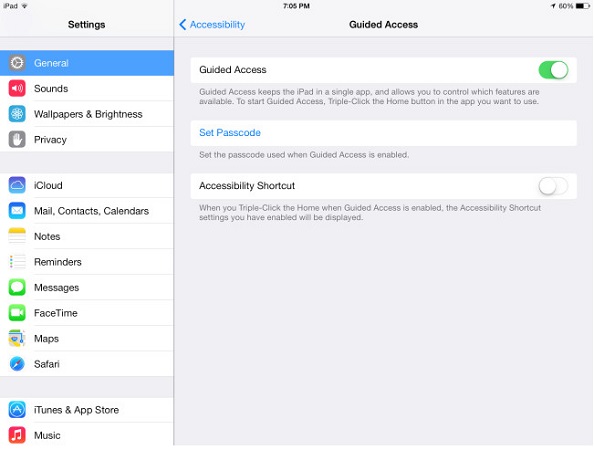The width and height of the screenshot is (594, 450).
Task: Tap the Set Passcode link
Action: [230, 133]
